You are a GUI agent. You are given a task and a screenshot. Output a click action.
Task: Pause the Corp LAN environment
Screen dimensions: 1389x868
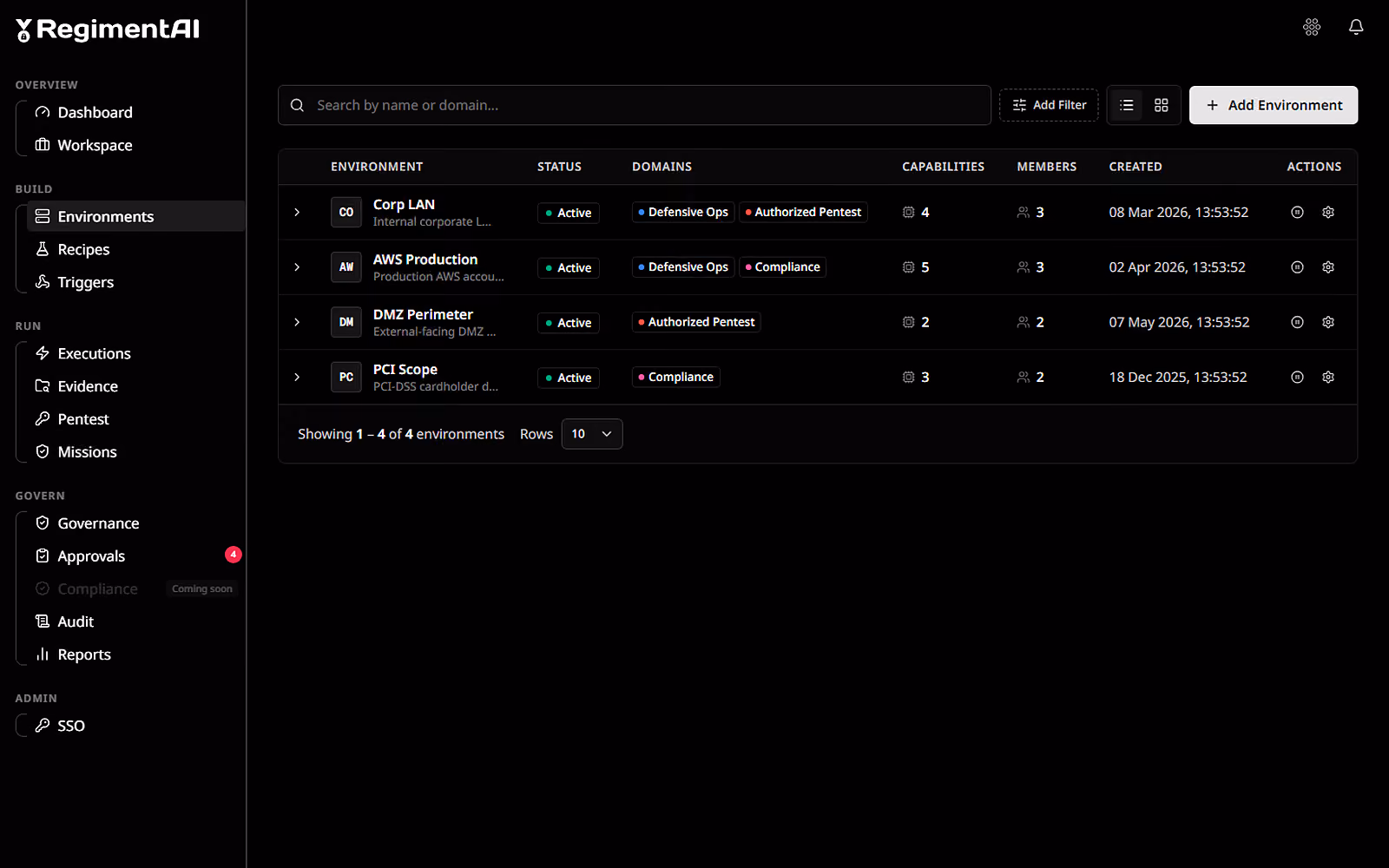pos(1297,212)
